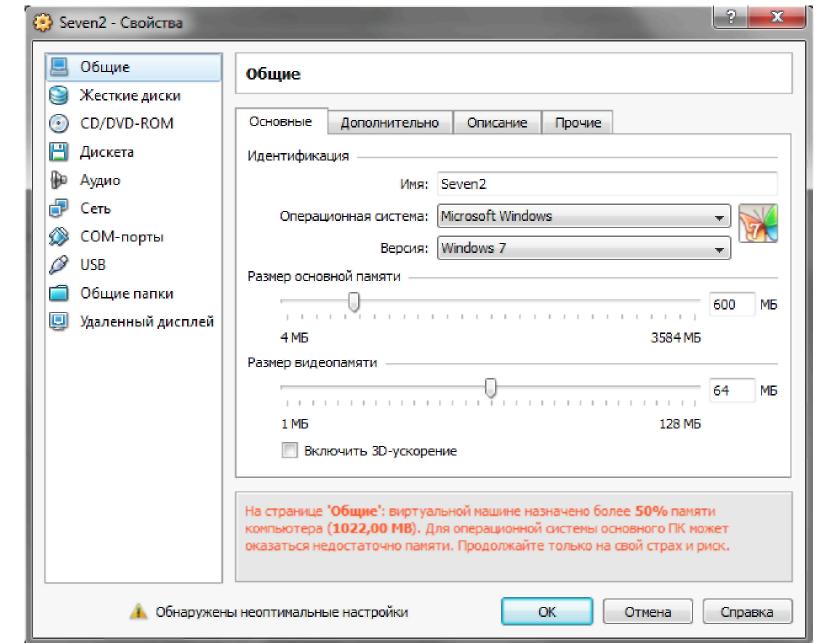This screenshot has width=832, height=643.
Task: Enable the Включить 3D-ускорение checkbox
Action: [x=289, y=450]
